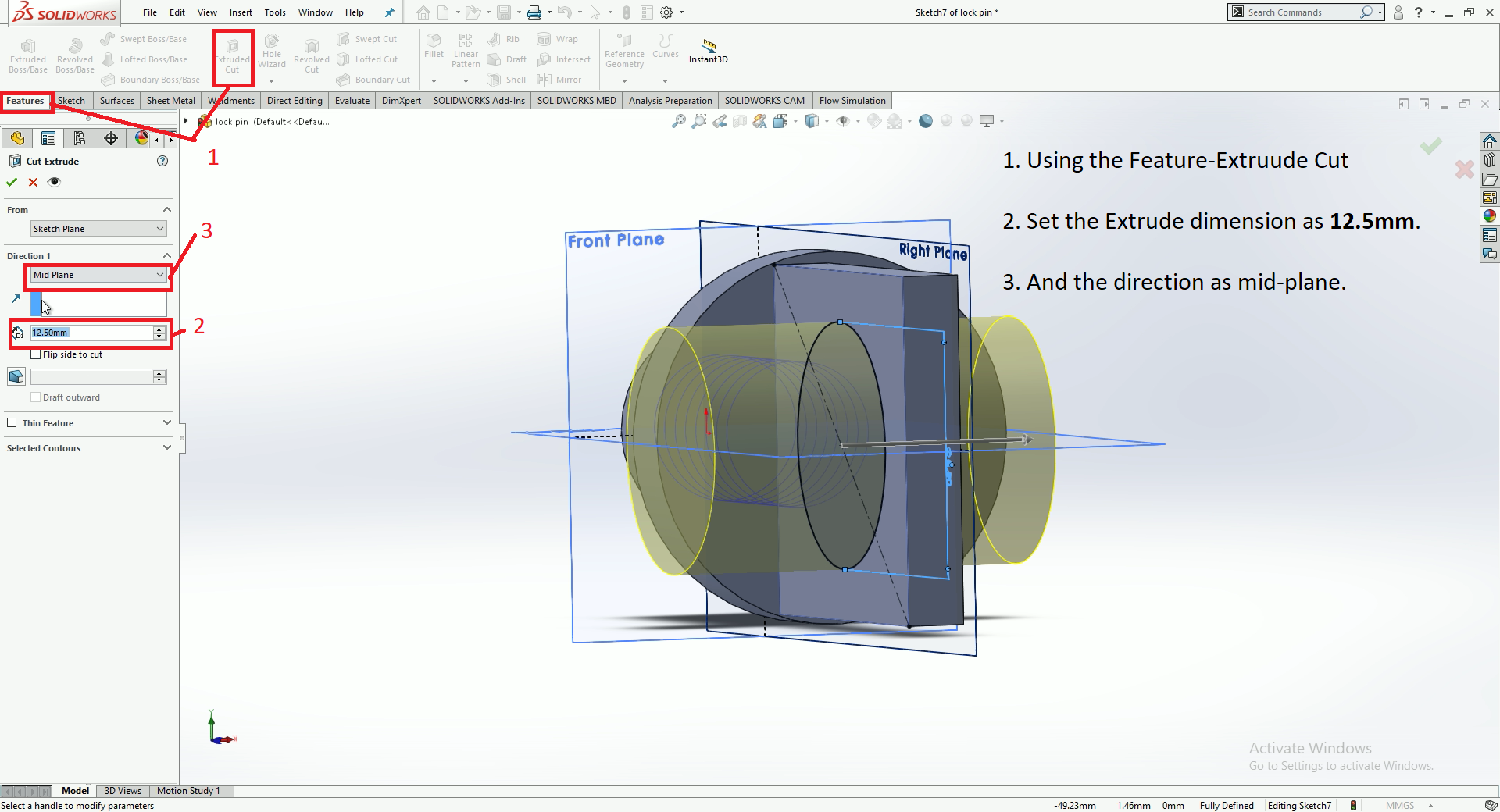Click the reverse direction arrow icon
The image size is (1500, 812).
[16, 299]
